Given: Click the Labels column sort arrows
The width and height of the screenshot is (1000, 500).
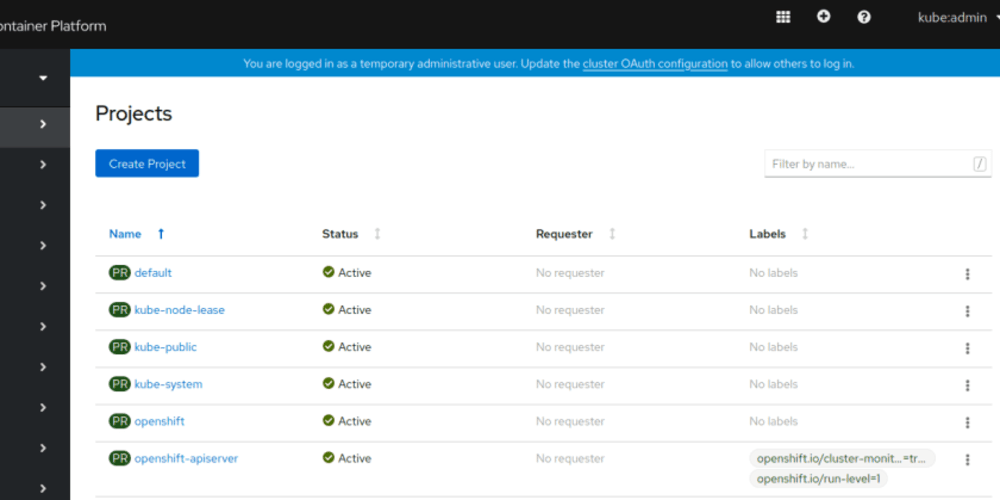Looking at the screenshot, I should click(x=805, y=234).
